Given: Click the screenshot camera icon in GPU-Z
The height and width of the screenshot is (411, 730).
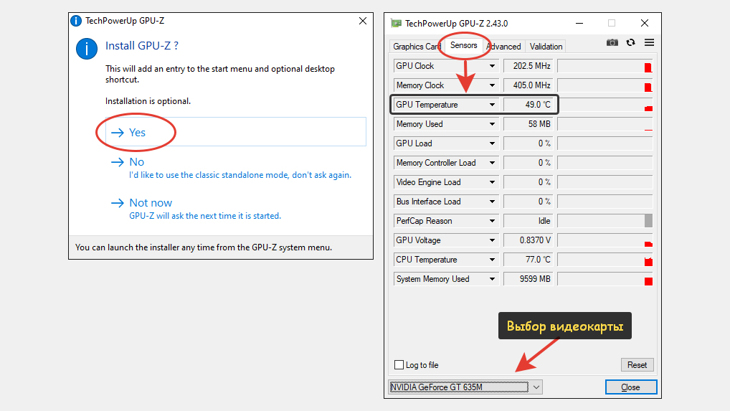Looking at the screenshot, I should (x=612, y=42).
